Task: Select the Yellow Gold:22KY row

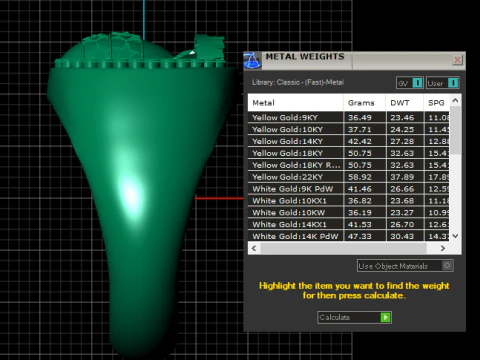Action: pos(349,177)
